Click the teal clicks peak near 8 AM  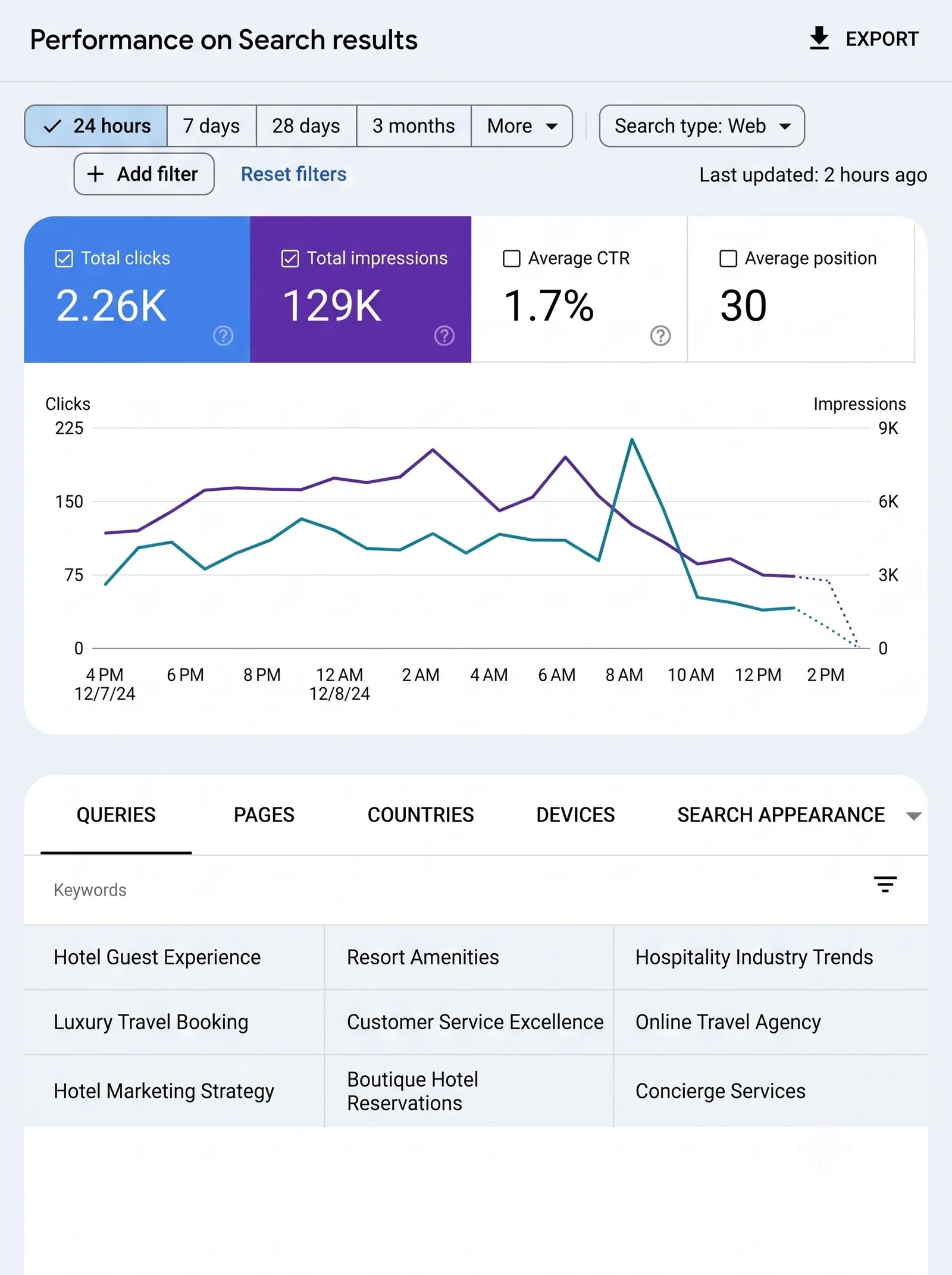point(632,440)
